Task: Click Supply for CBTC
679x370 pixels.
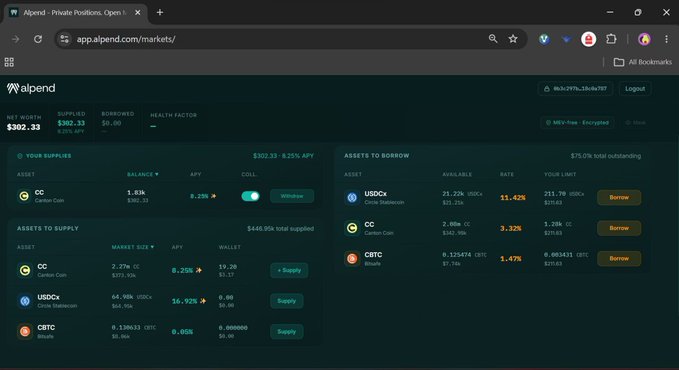Action: [x=287, y=331]
